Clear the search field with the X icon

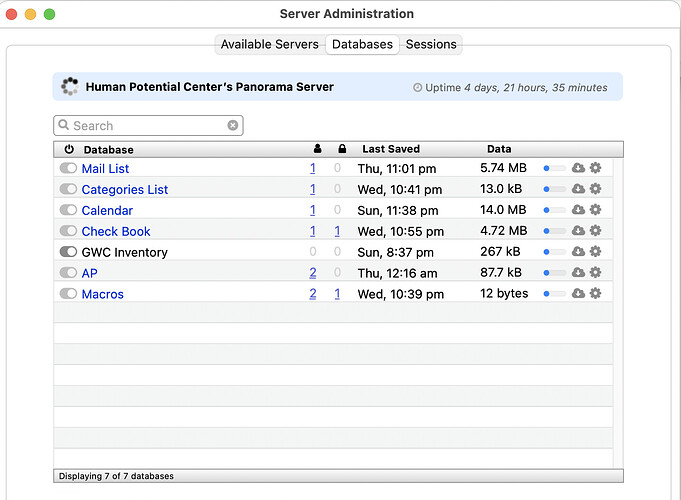[x=233, y=126]
